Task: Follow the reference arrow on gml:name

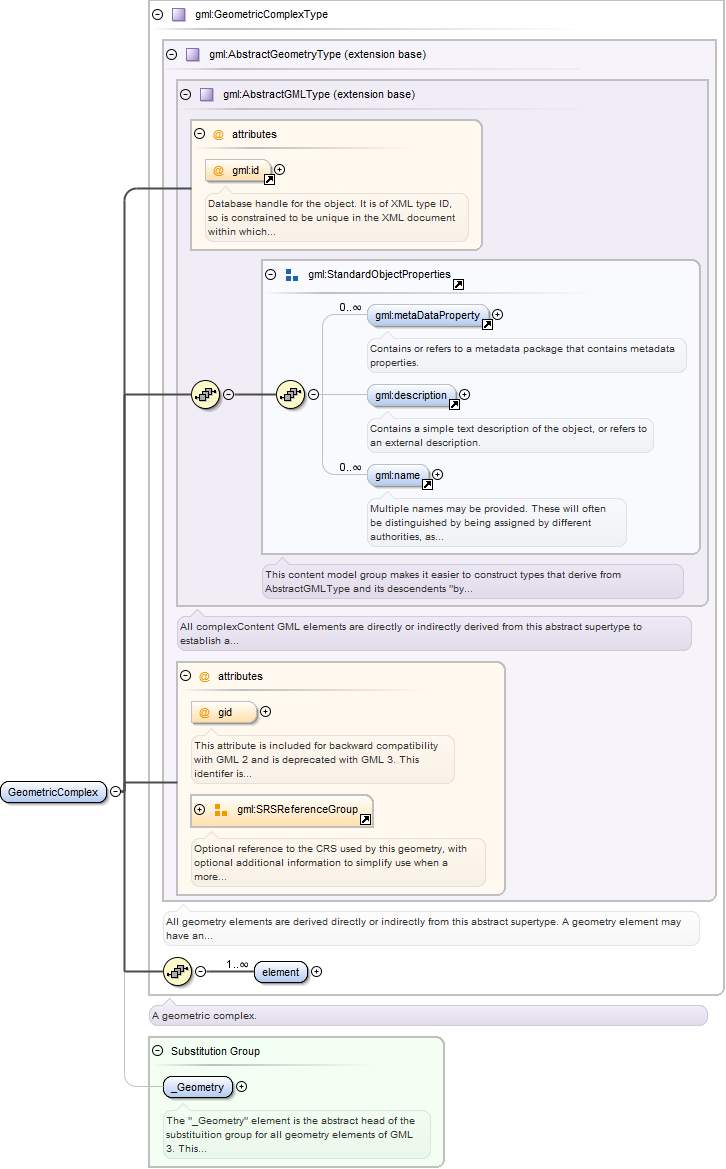Action: pyautogui.click(x=427, y=485)
